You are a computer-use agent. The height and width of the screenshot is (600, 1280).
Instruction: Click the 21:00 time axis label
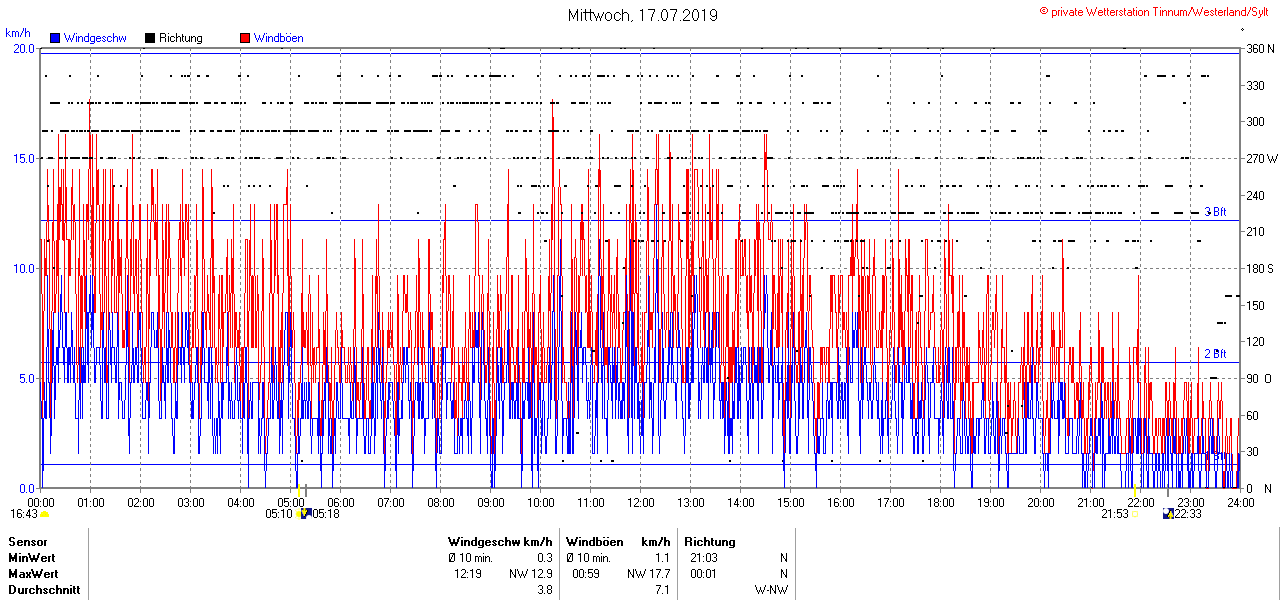tap(1091, 502)
